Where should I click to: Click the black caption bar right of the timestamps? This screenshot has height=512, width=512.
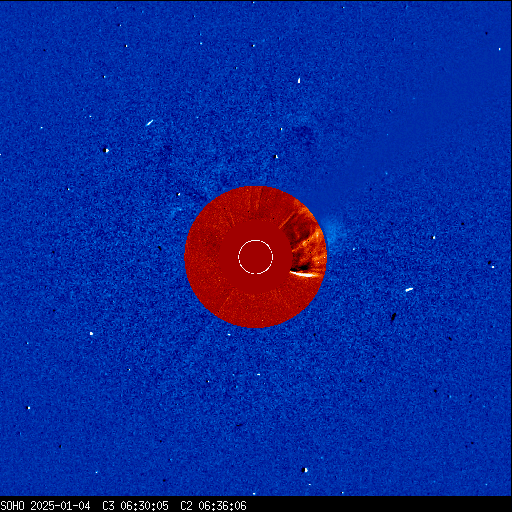(x=379, y=506)
